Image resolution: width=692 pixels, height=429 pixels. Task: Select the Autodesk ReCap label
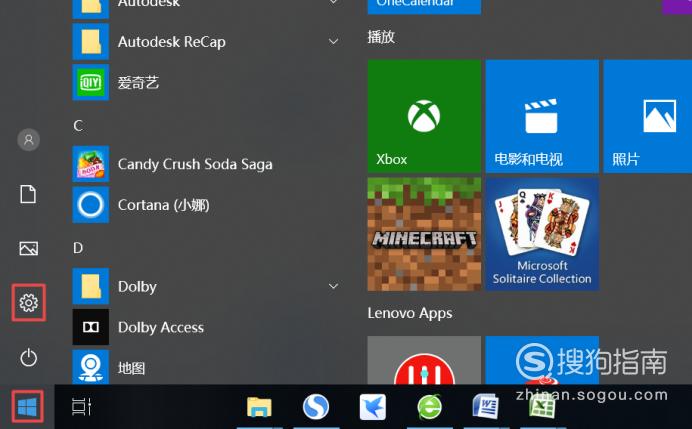172,42
